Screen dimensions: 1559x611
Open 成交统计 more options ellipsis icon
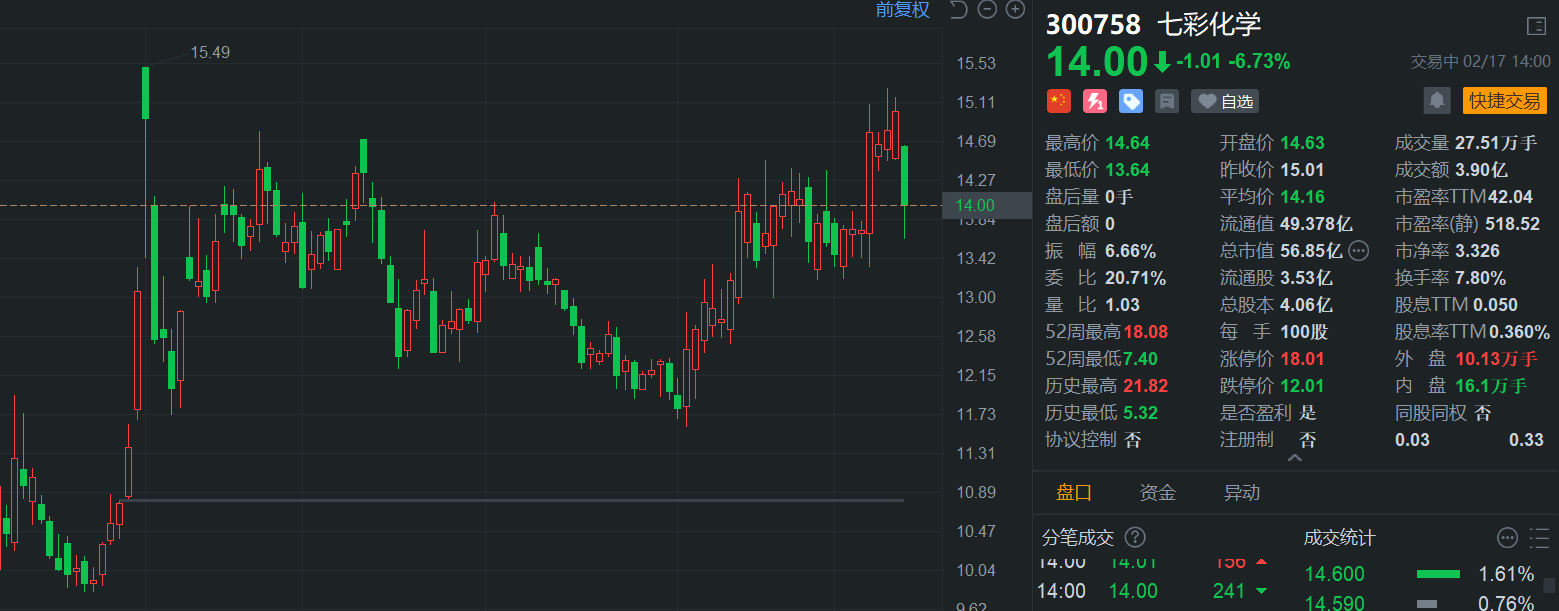tap(1507, 538)
